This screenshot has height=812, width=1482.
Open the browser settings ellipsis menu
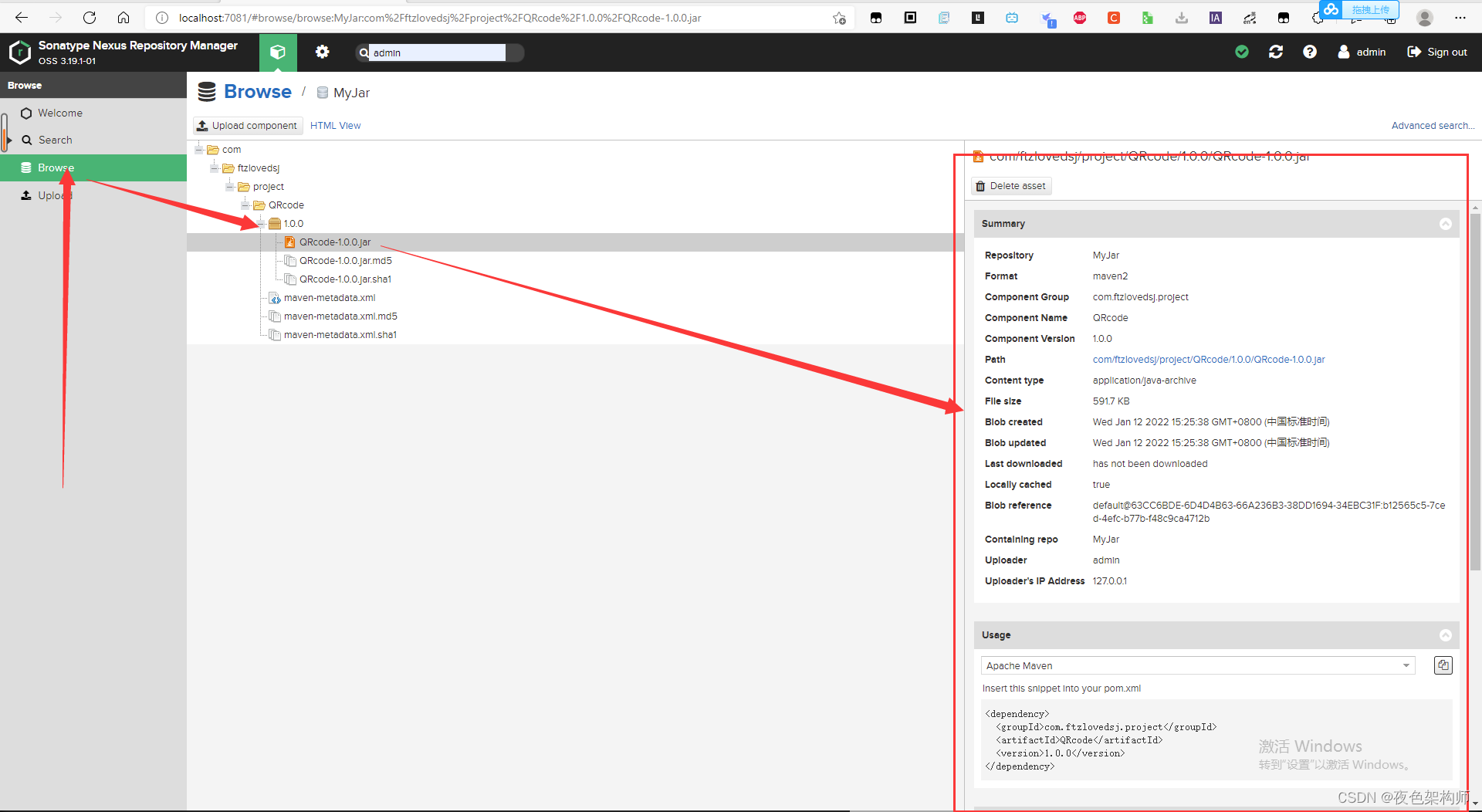(1460, 17)
